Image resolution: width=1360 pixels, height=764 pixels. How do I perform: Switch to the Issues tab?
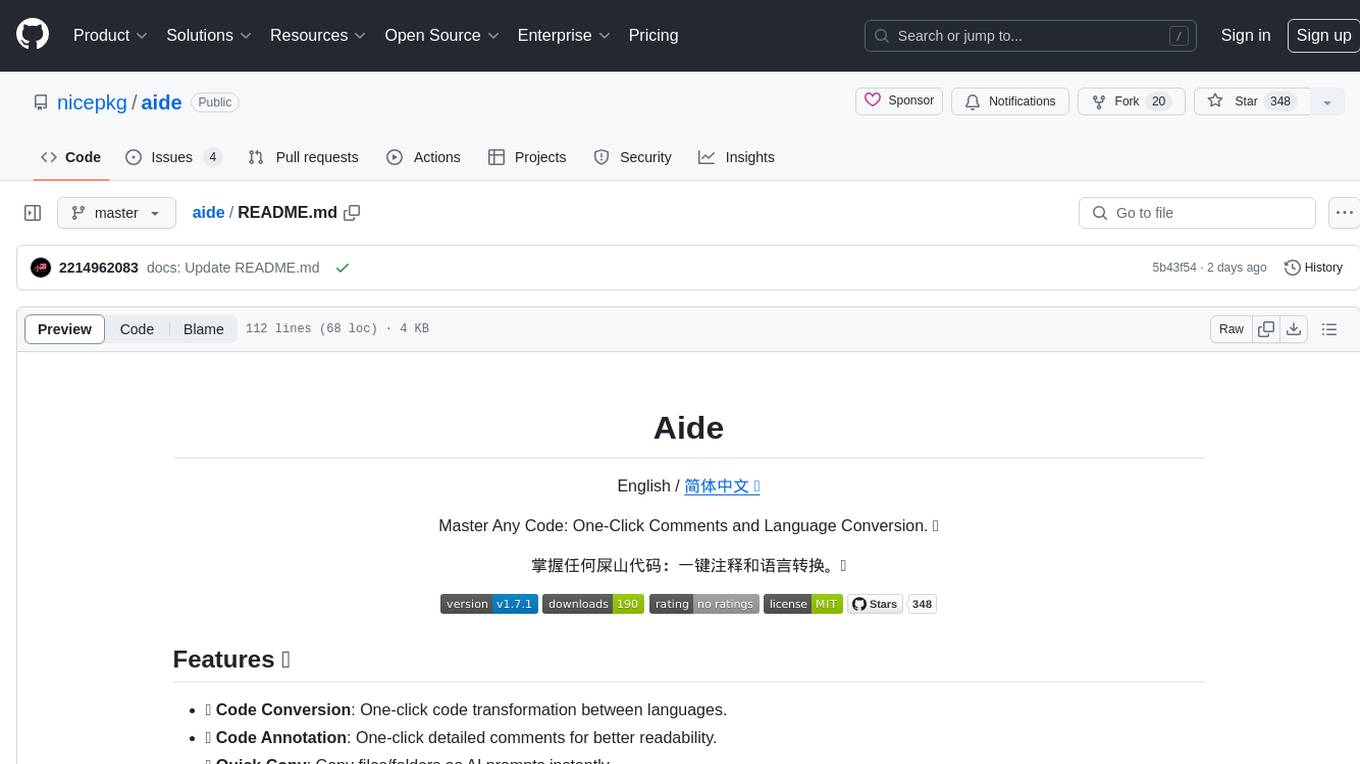tap(174, 157)
